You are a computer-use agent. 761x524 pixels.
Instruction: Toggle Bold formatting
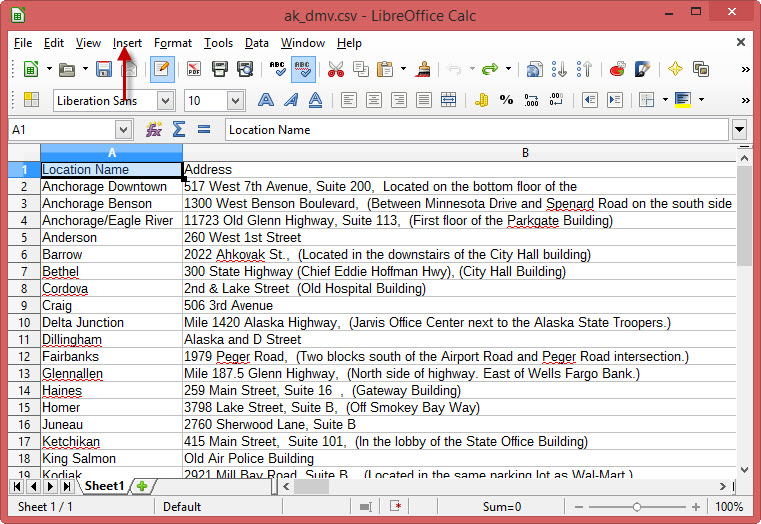[265, 100]
